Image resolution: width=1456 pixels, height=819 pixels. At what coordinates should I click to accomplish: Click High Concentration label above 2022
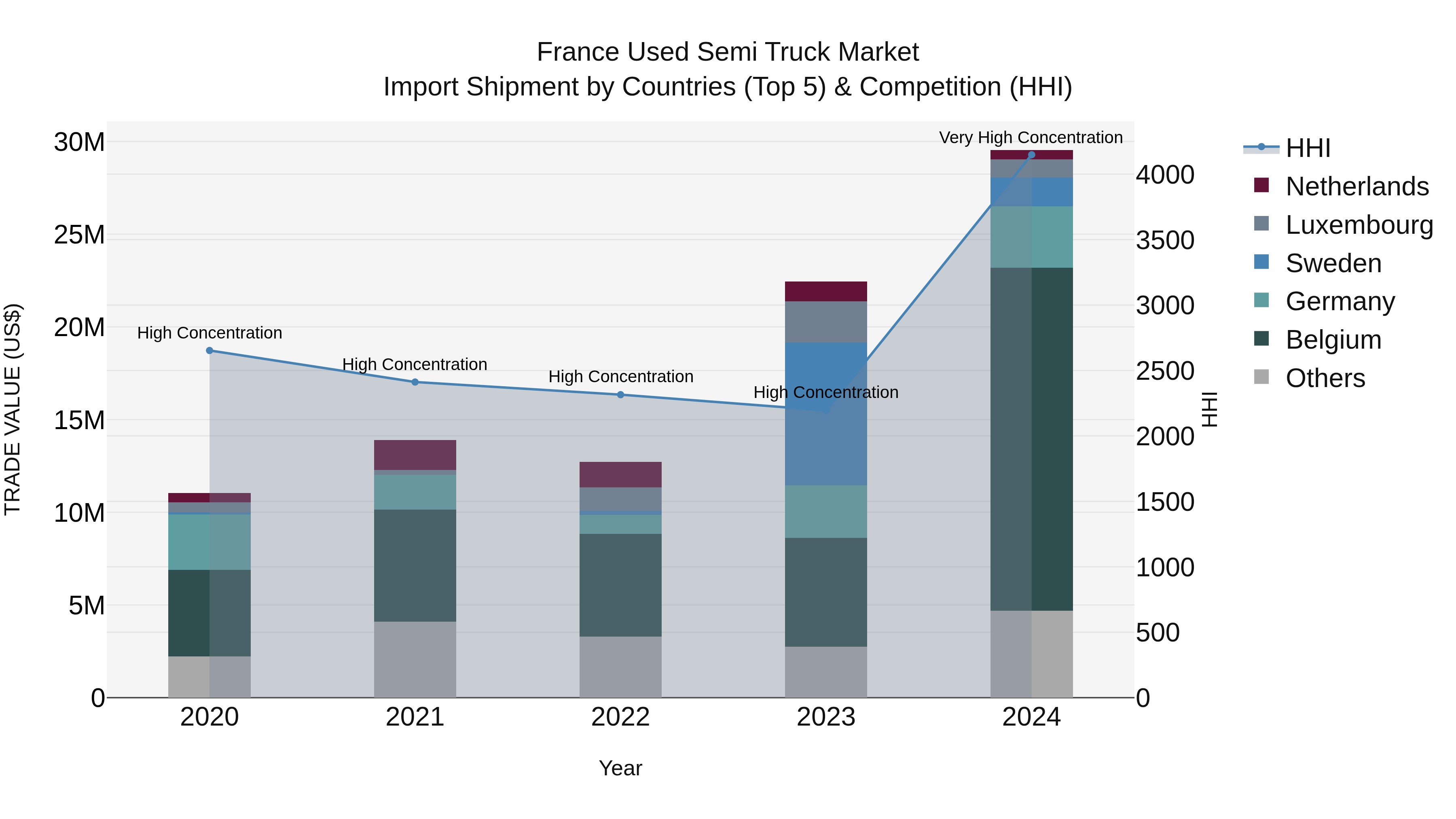point(620,377)
